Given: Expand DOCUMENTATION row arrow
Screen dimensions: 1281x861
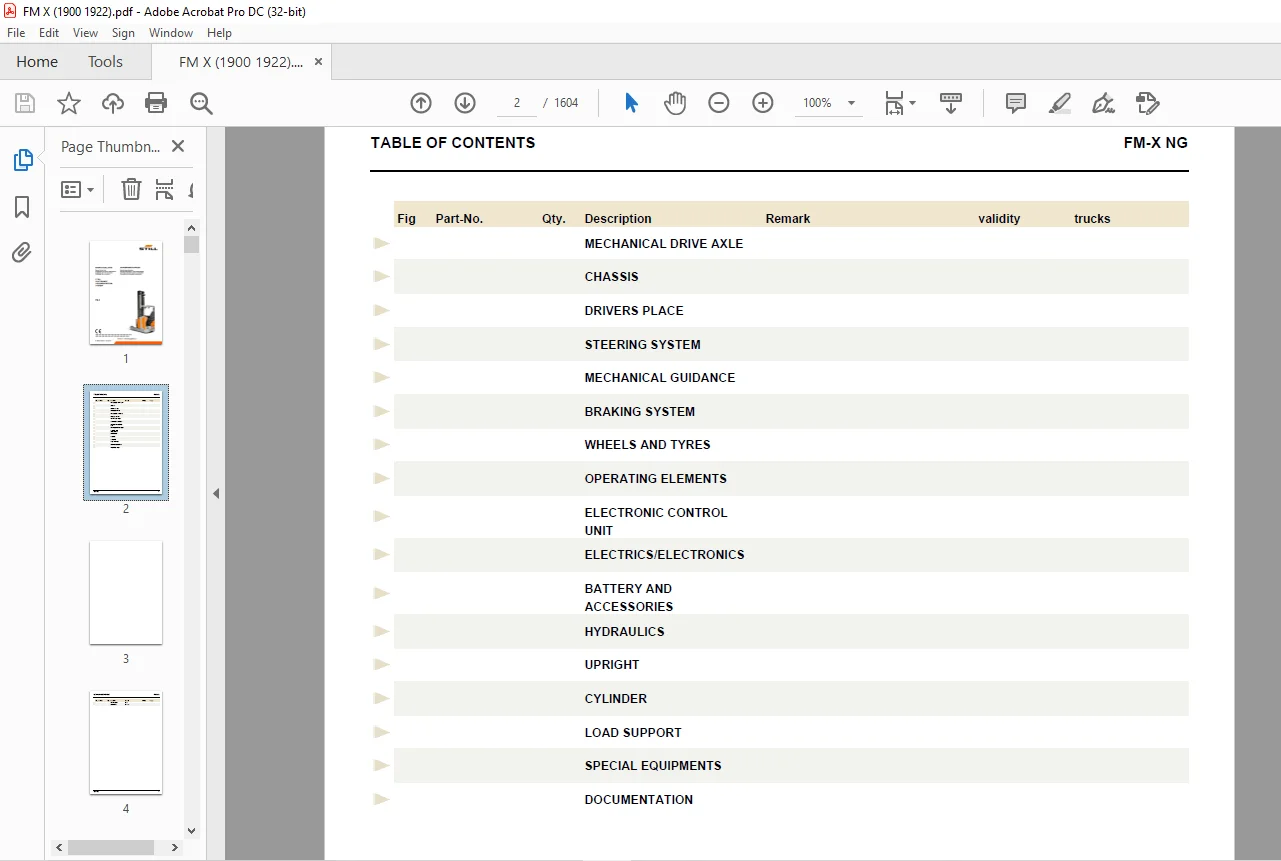Looking at the screenshot, I should [x=381, y=799].
